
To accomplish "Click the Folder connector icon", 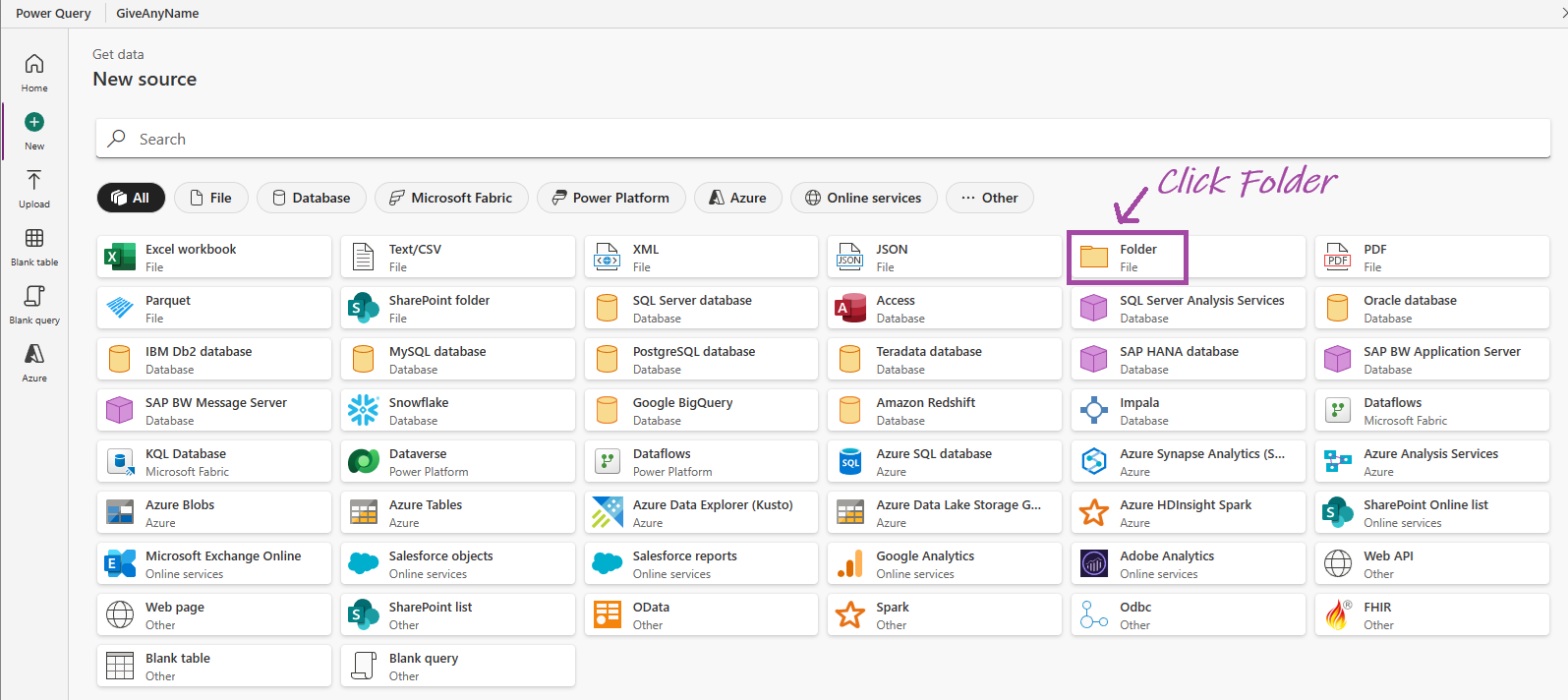I will [x=1094, y=258].
